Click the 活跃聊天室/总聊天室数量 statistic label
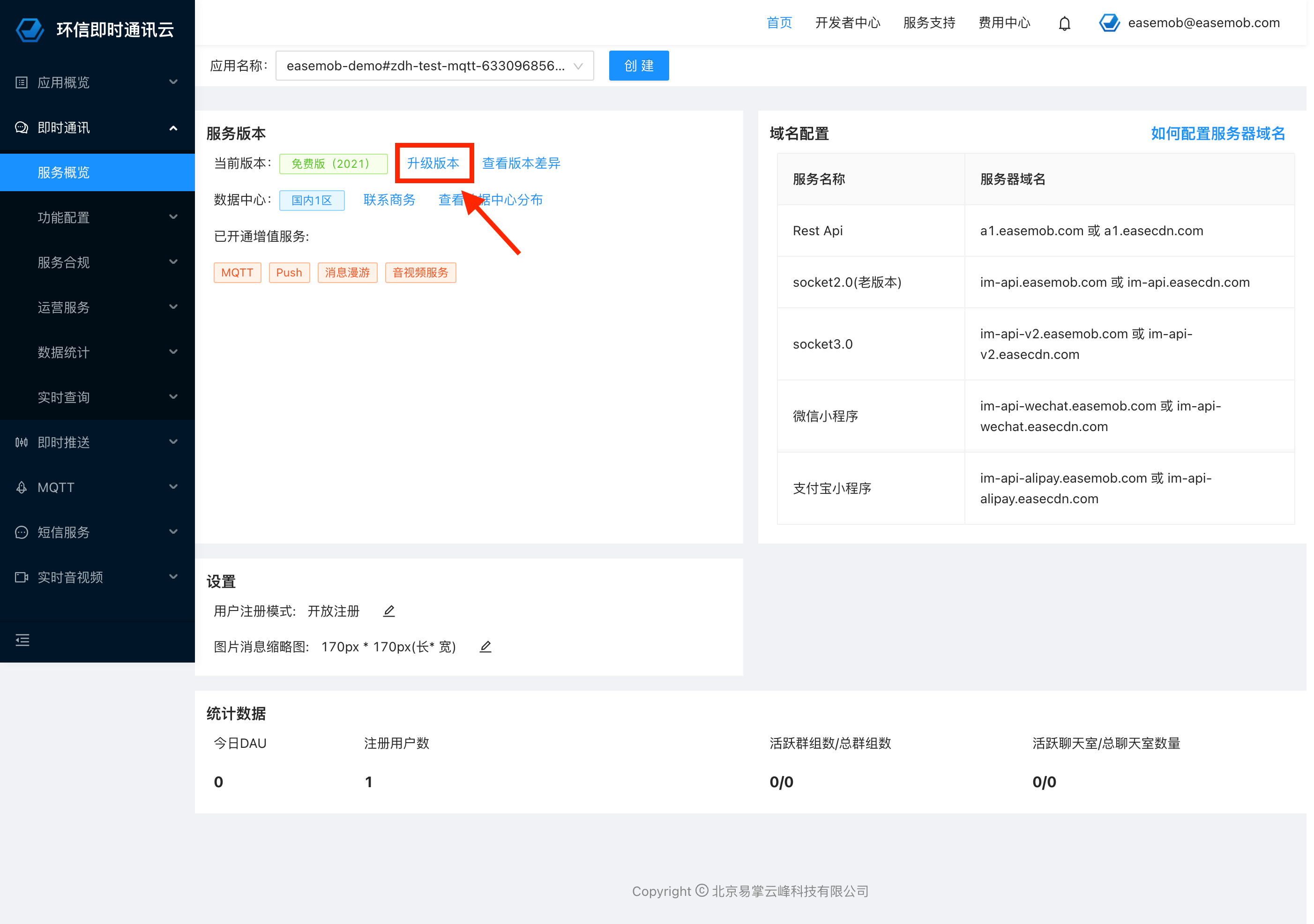The image size is (1314, 924). click(1106, 743)
